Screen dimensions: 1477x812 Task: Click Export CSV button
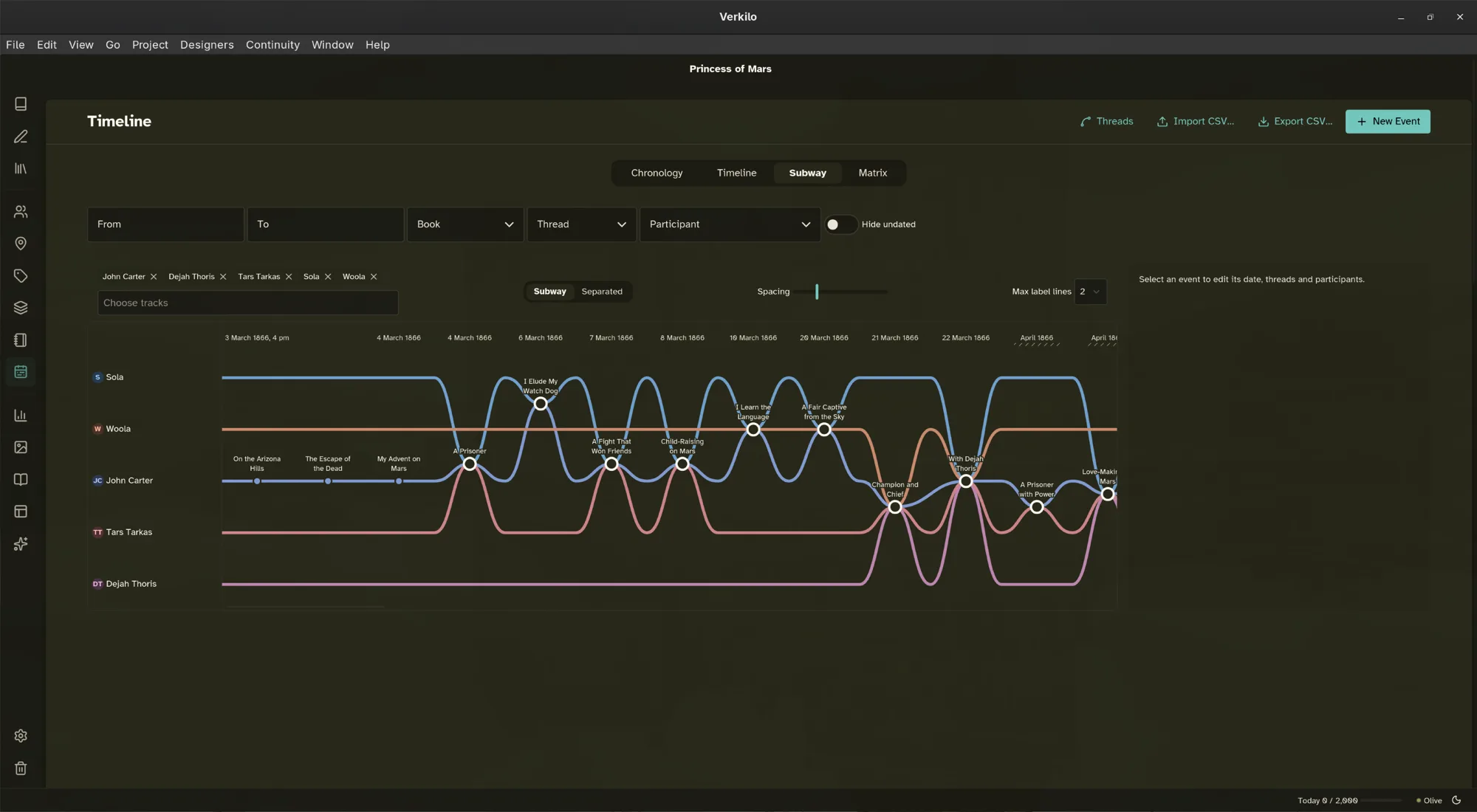1295,121
